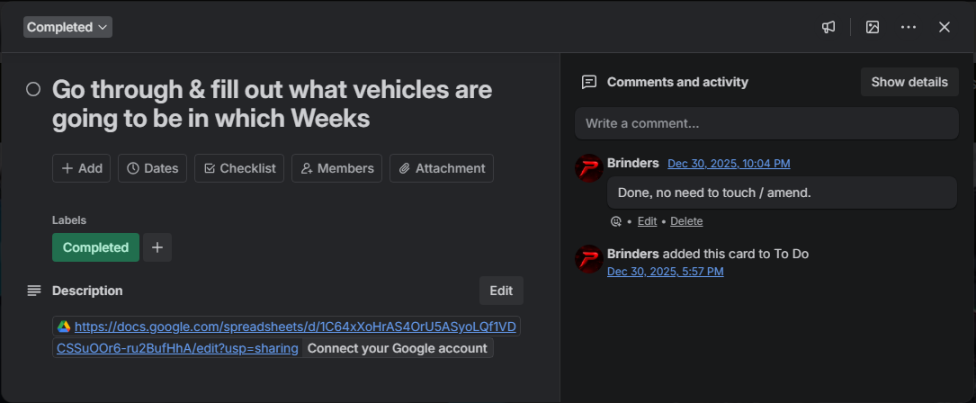Click the Attachment button

(442, 168)
